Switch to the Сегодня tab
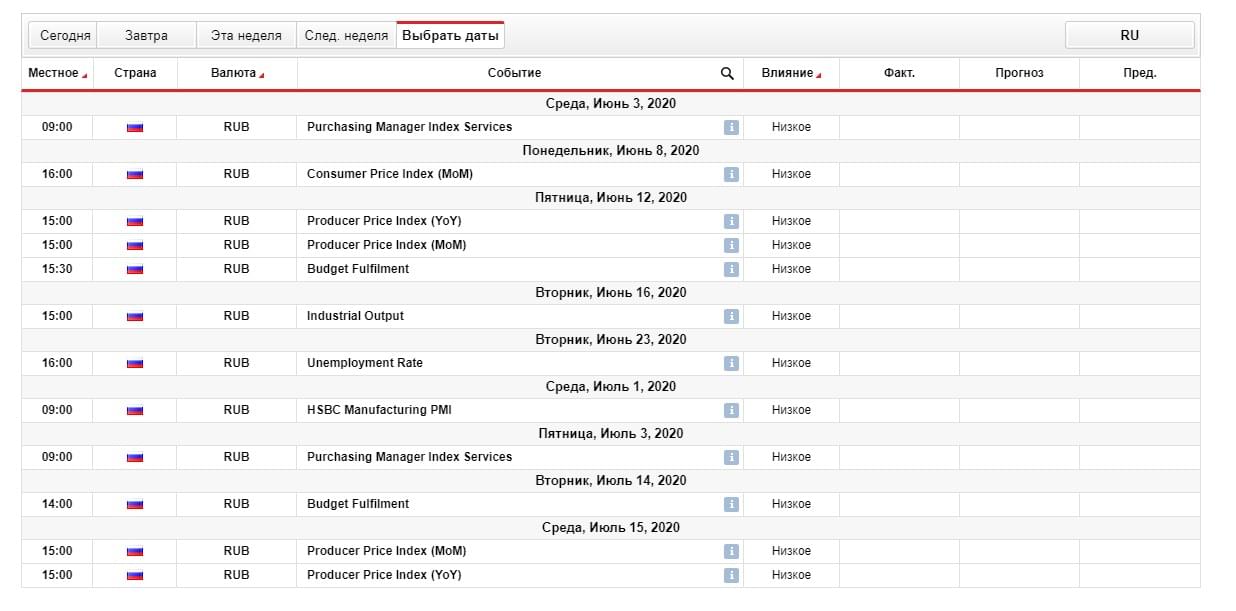This screenshot has height=611, width=1236. [65, 36]
